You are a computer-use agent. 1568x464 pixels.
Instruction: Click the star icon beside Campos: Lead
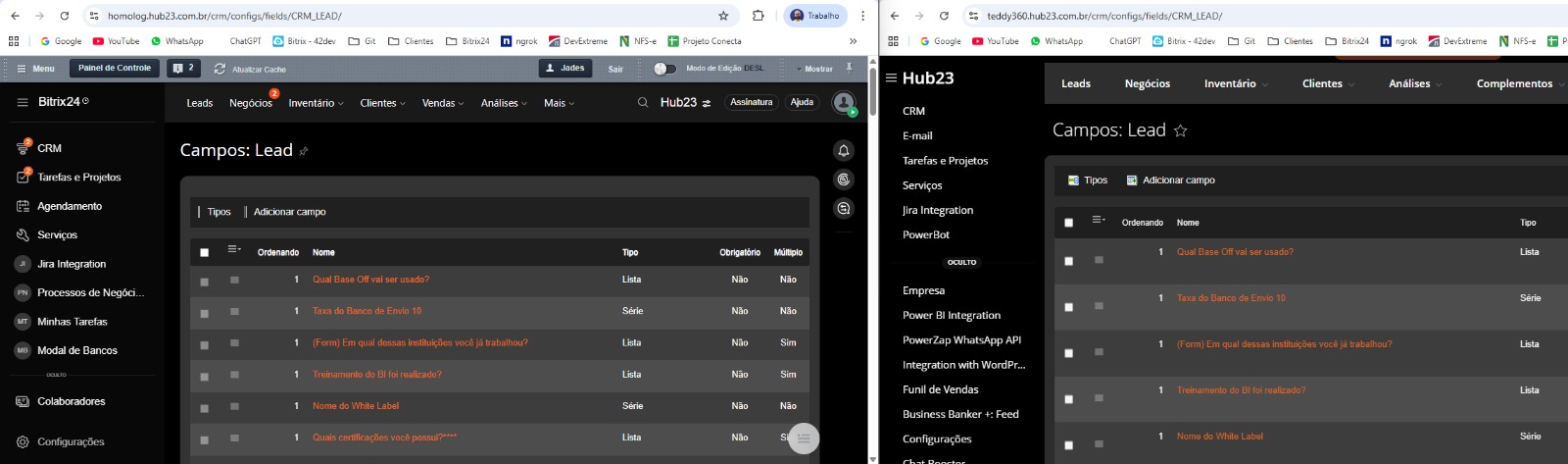[x=1181, y=130]
